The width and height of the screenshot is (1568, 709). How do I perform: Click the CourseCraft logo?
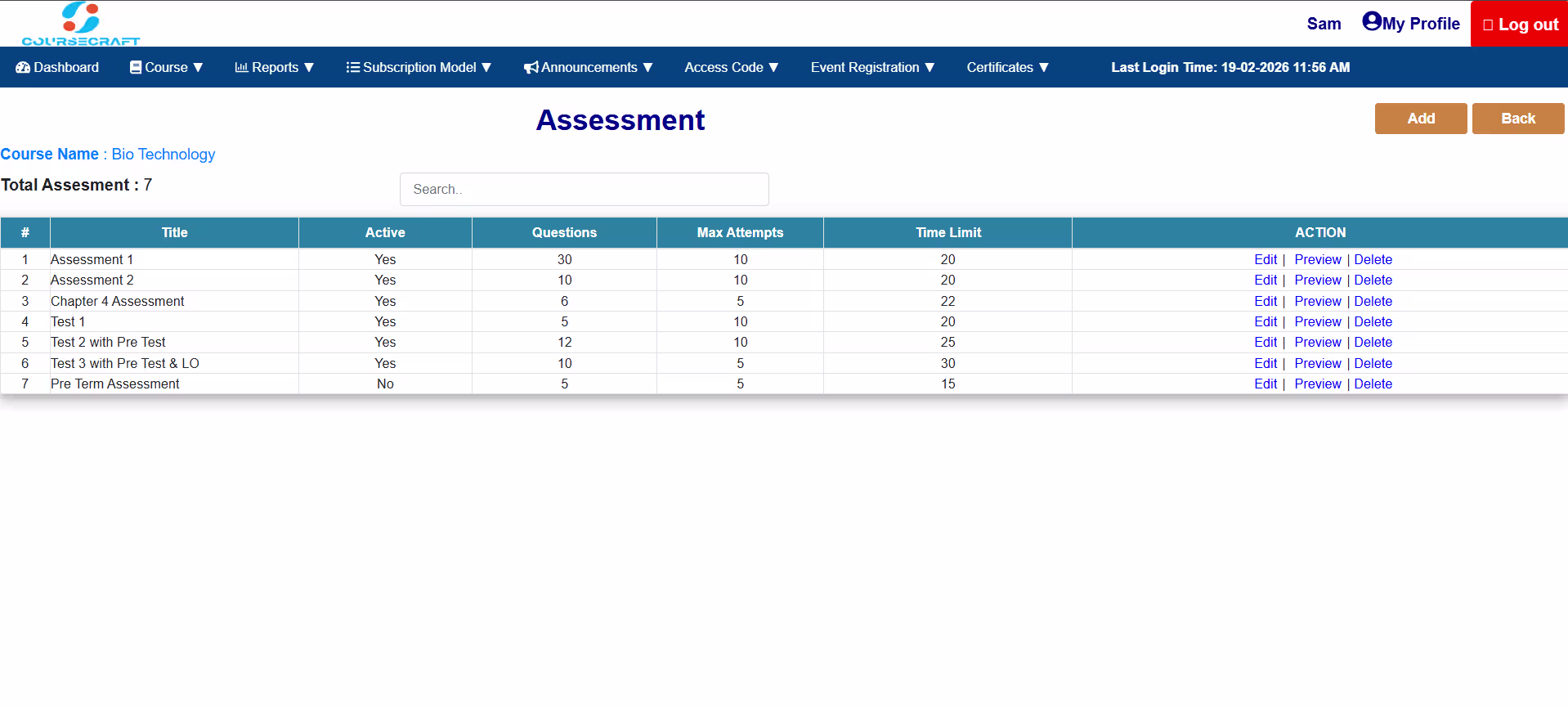[81, 24]
